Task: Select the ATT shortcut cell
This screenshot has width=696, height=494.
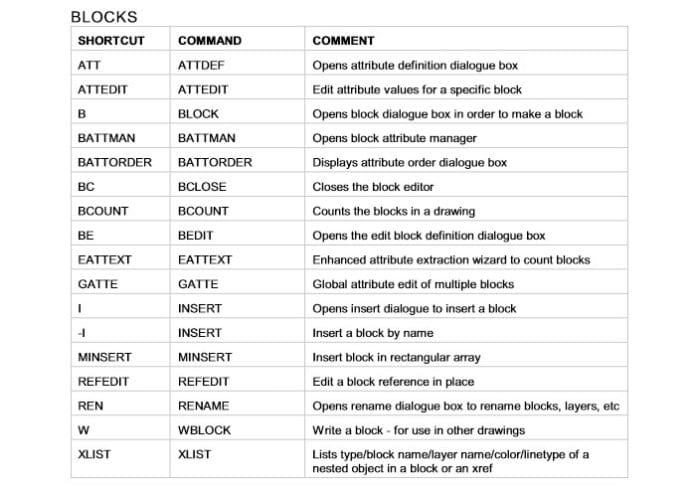Action: (88, 65)
